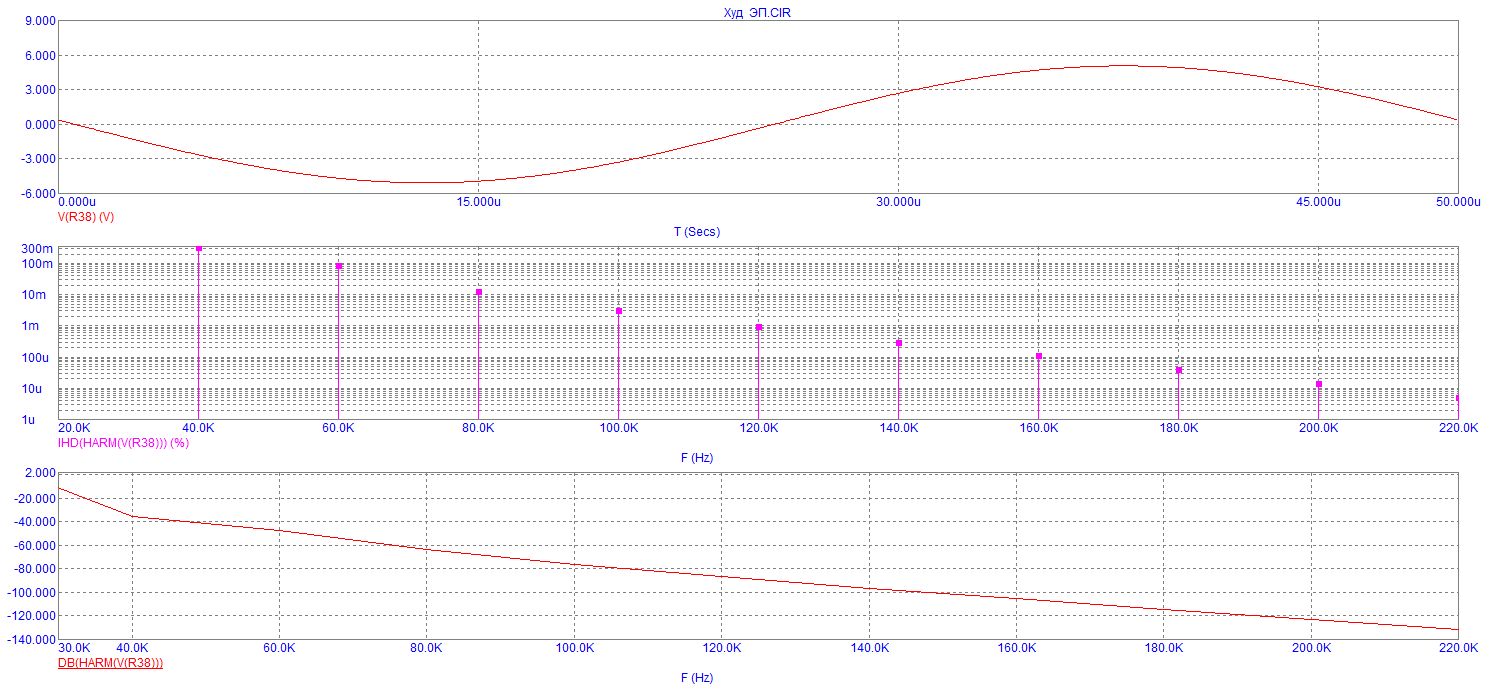Screen dimensions: 1490x700
Task: Click the -6.000 voltage axis value
Action: 36,194
